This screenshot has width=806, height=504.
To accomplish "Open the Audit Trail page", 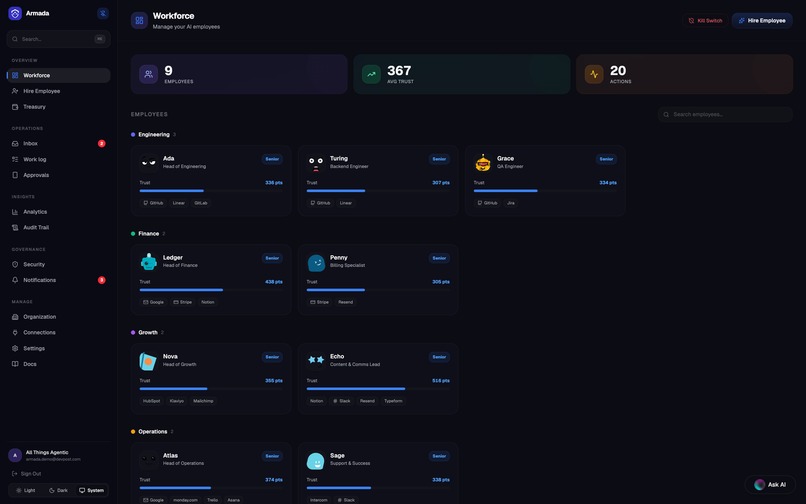I will [x=59, y=227].
